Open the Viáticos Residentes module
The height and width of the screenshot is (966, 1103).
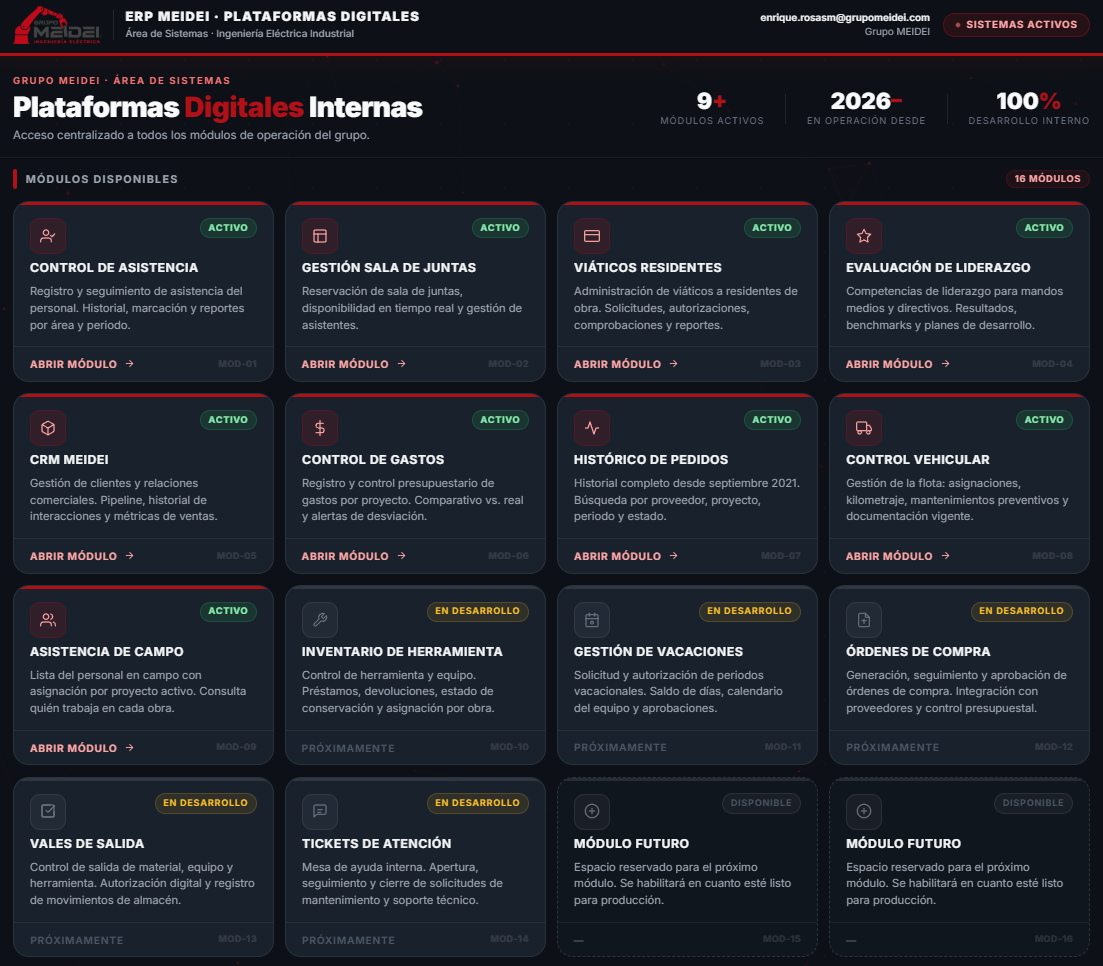click(x=626, y=364)
